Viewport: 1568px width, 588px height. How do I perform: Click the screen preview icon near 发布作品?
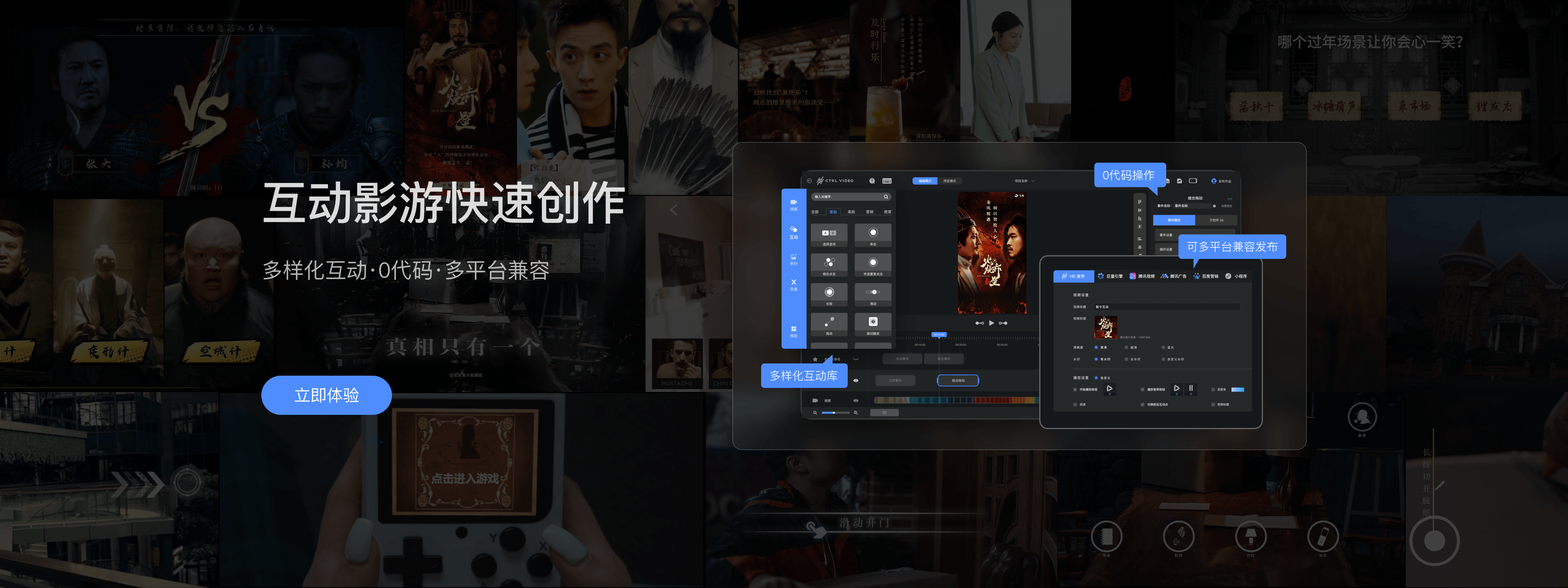tap(1193, 181)
